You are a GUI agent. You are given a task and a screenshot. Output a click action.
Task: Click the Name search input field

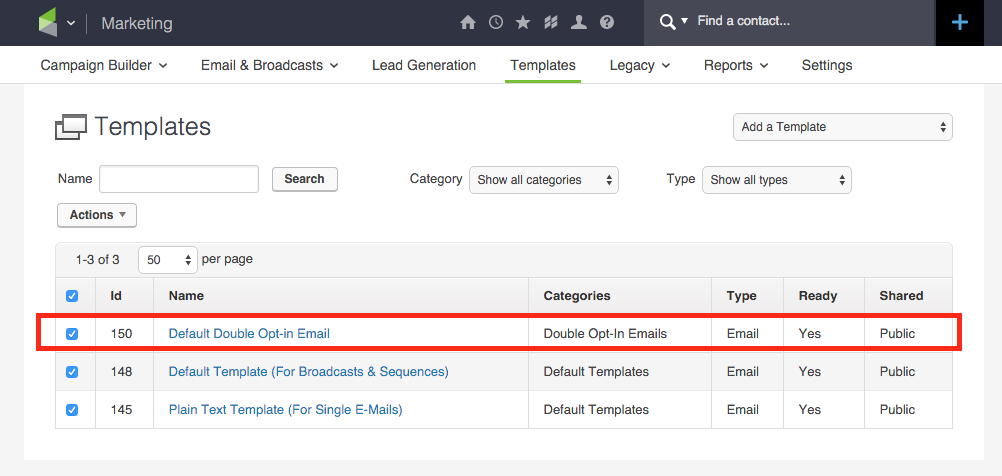pos(179,179)
